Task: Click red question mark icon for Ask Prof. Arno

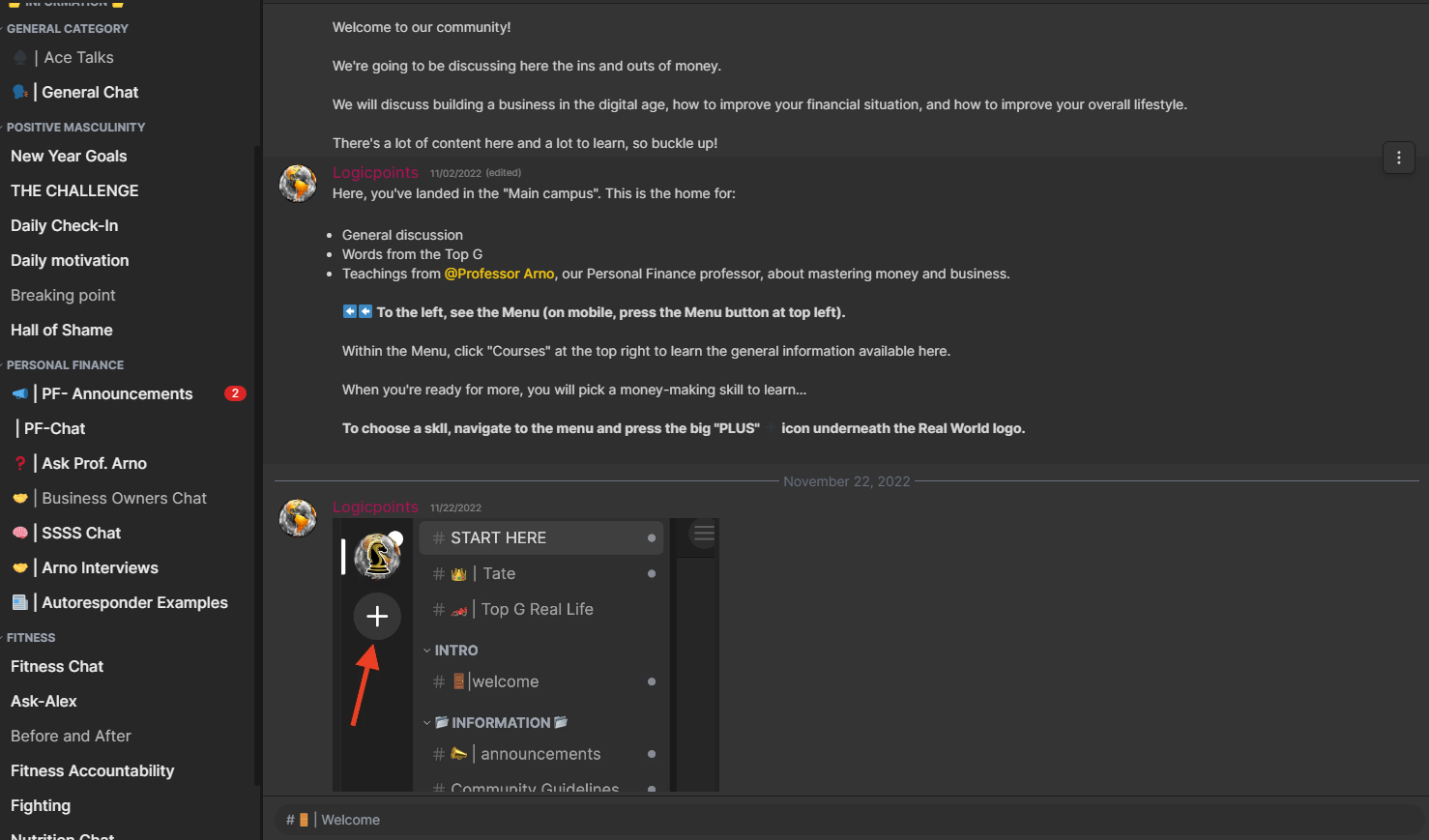Action: pyautogui.click(x=19, y=463)
